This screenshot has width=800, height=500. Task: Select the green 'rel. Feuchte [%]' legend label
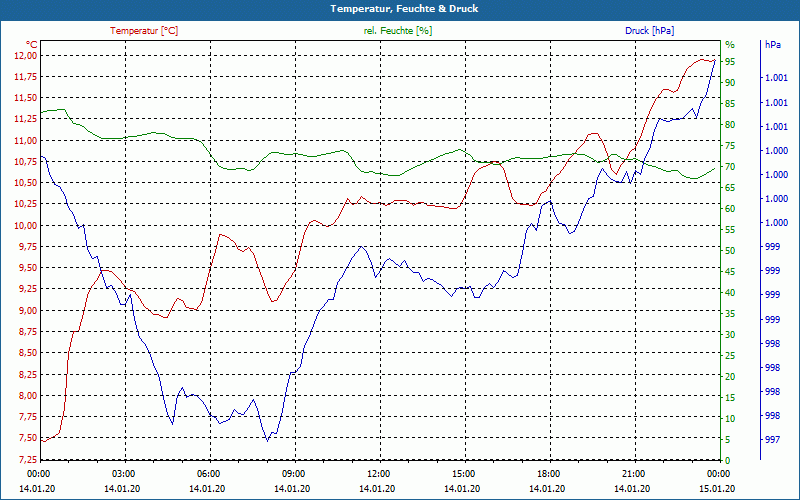[x=397, y=31]
